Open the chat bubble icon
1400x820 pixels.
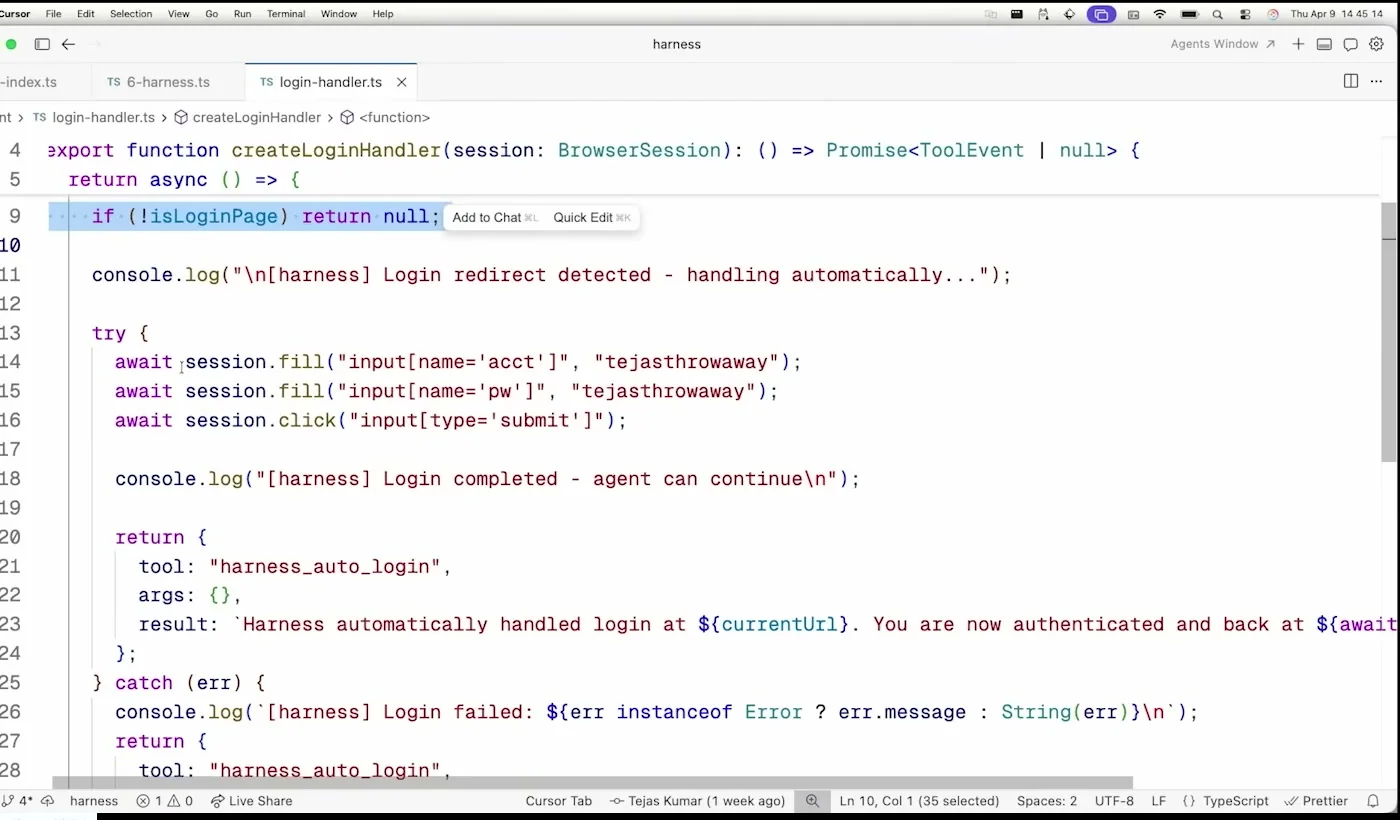[x=1350, y=44]
